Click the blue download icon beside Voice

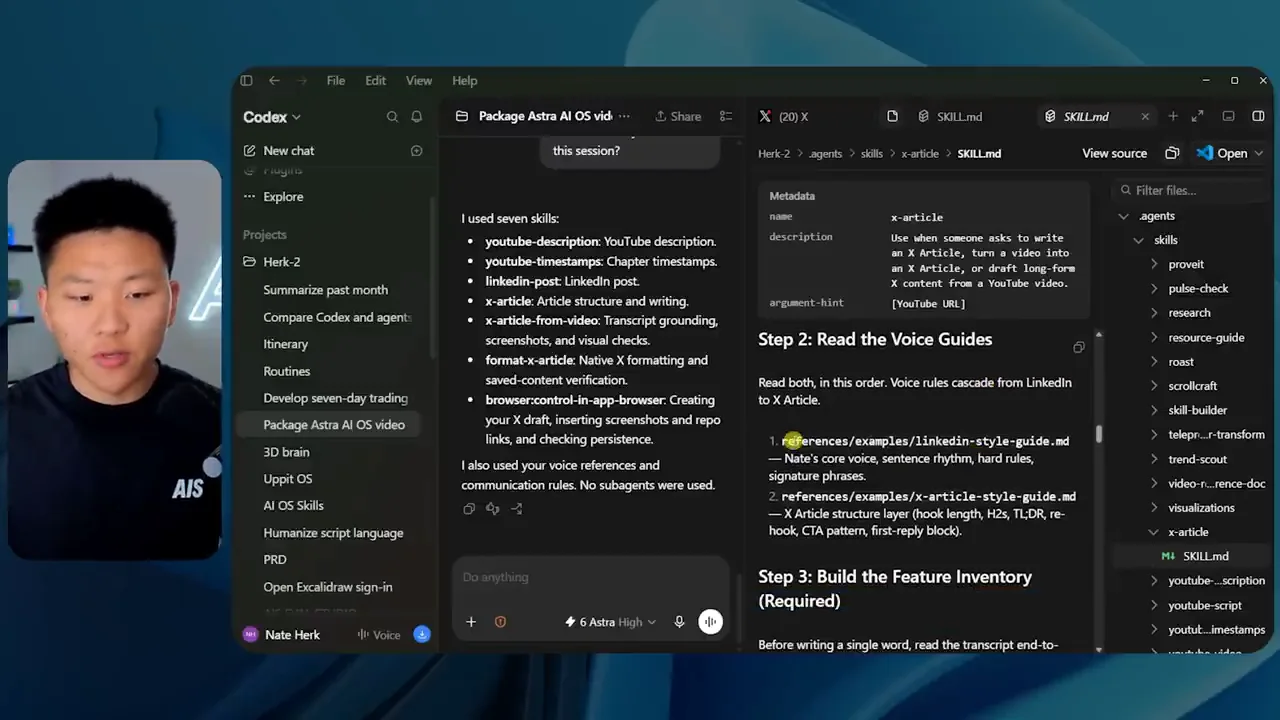coord(422,635)
